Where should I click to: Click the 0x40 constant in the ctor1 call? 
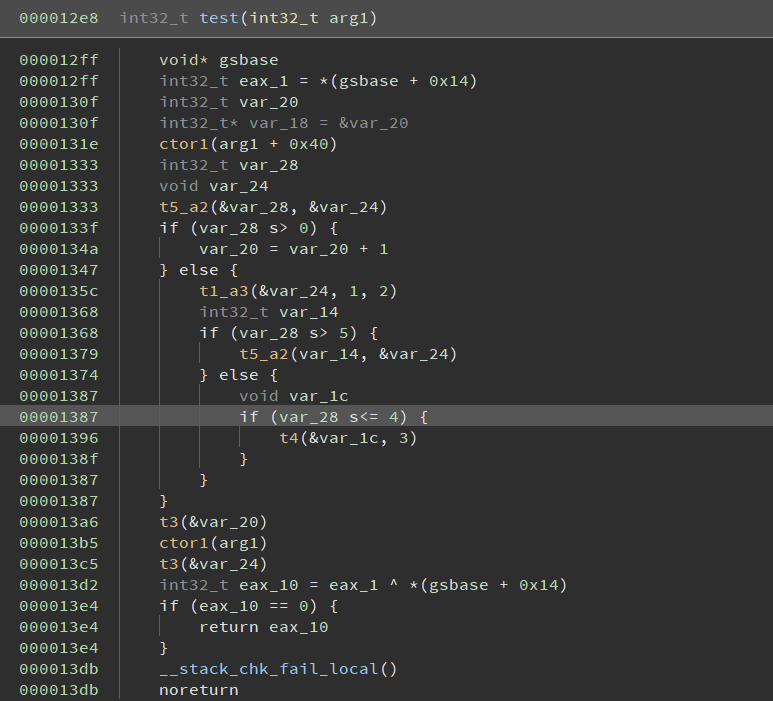(309, 144)
